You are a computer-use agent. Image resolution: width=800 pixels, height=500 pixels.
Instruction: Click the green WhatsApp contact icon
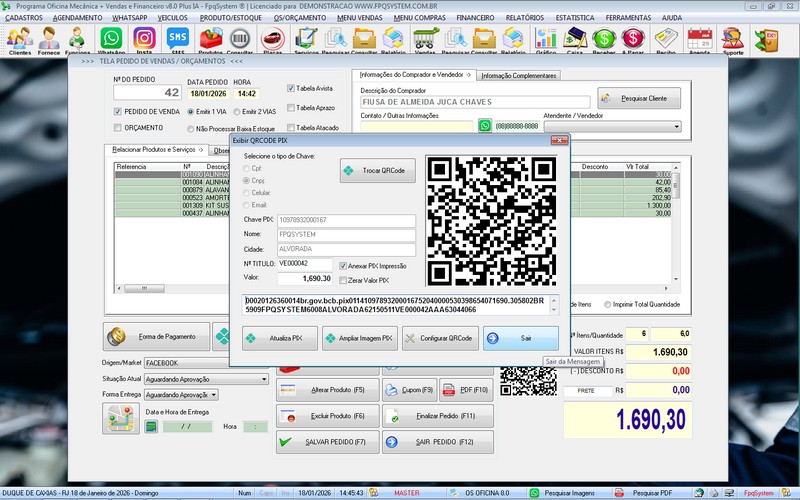point(485,127)
